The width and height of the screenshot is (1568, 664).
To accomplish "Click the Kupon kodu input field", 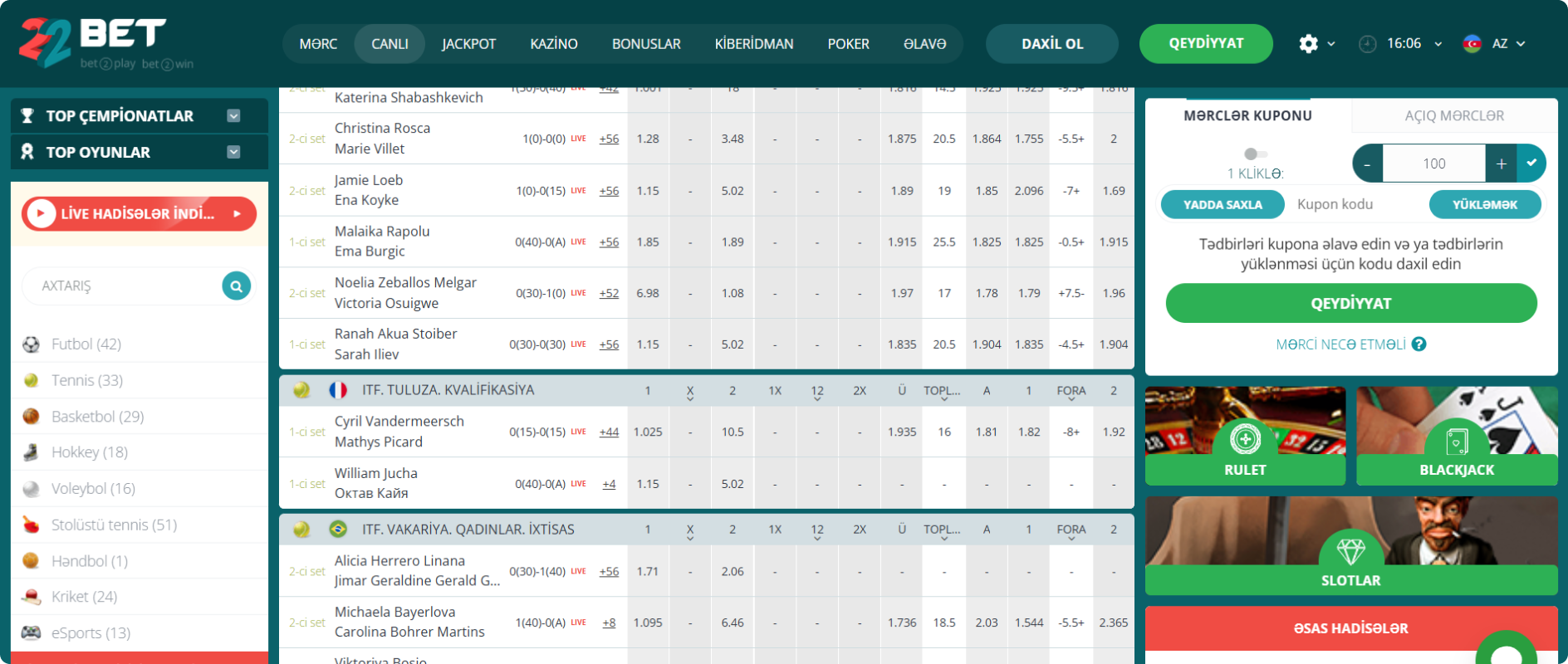I will (1357, 204).
